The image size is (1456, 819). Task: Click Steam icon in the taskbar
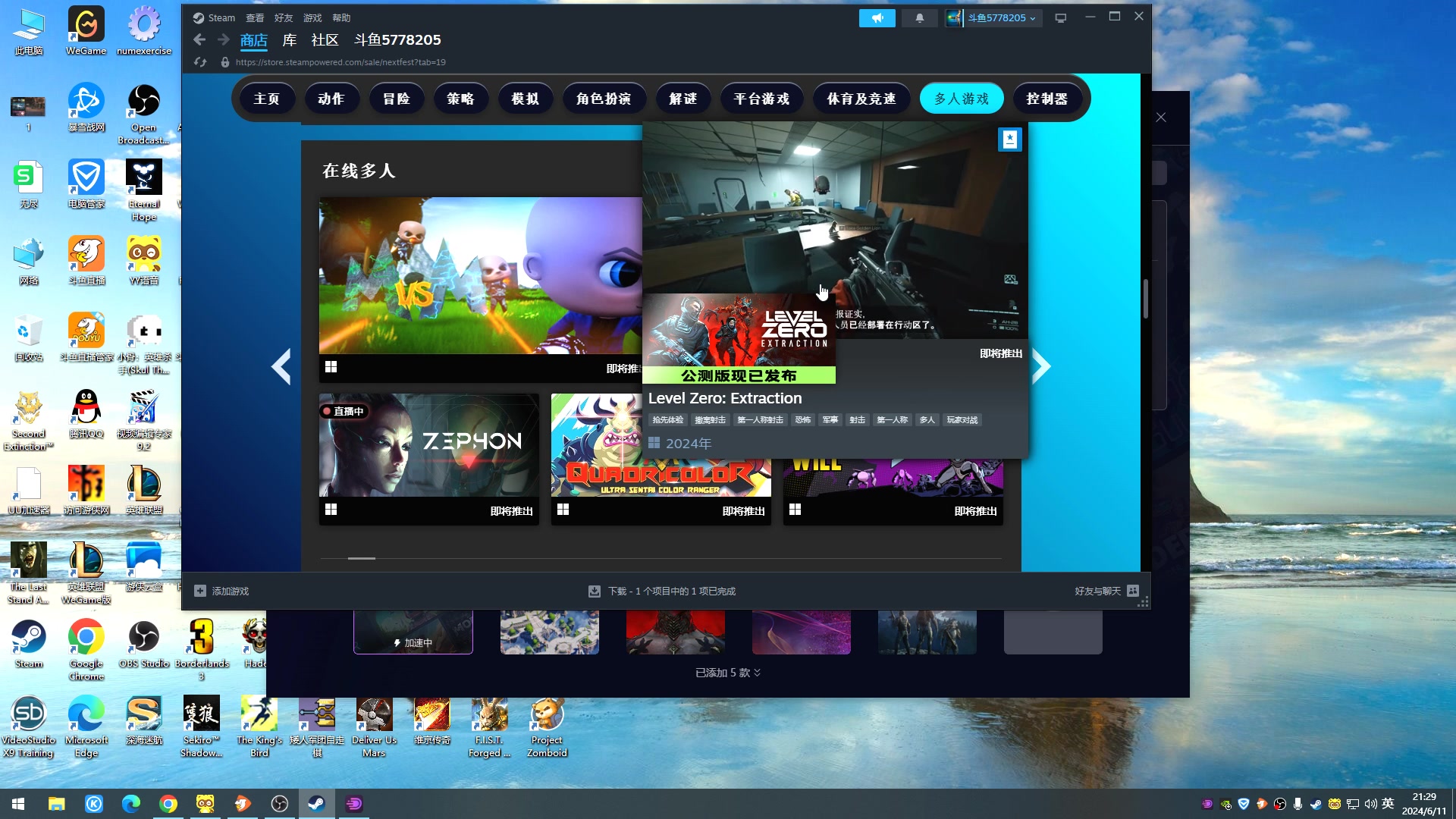317,804
